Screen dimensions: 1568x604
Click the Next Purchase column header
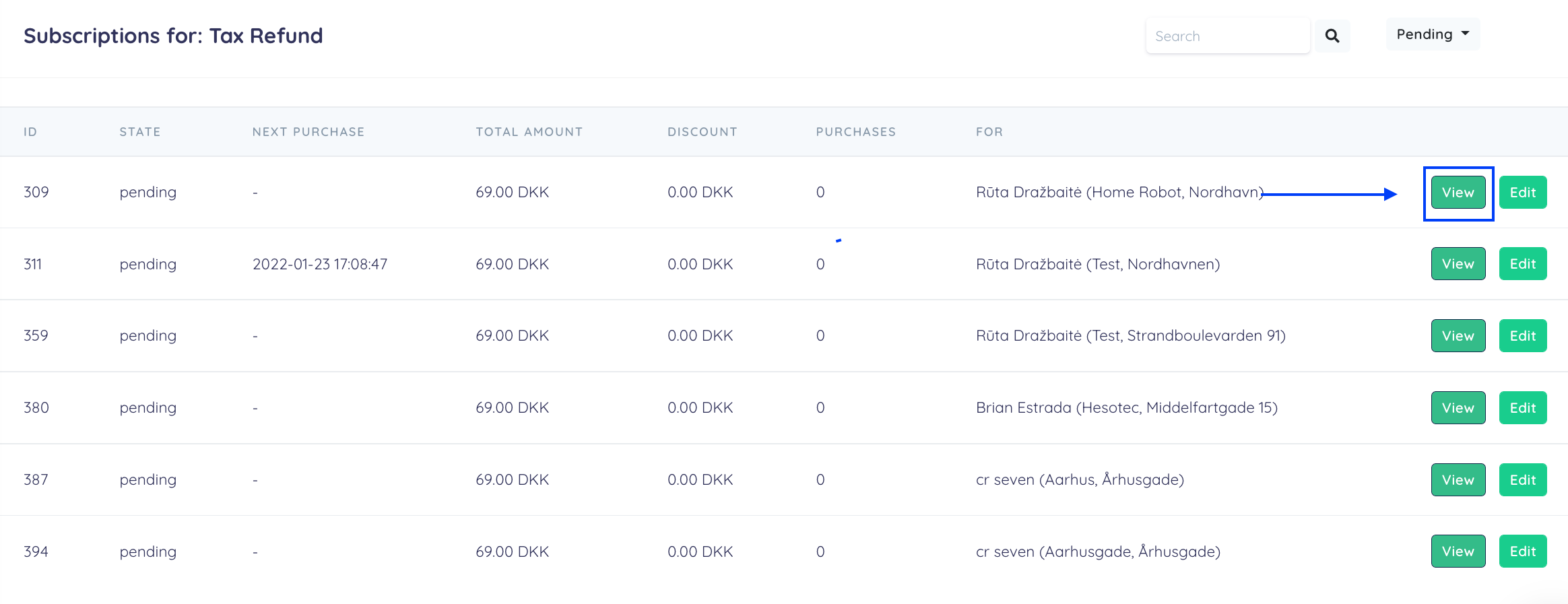coord(308,132)
